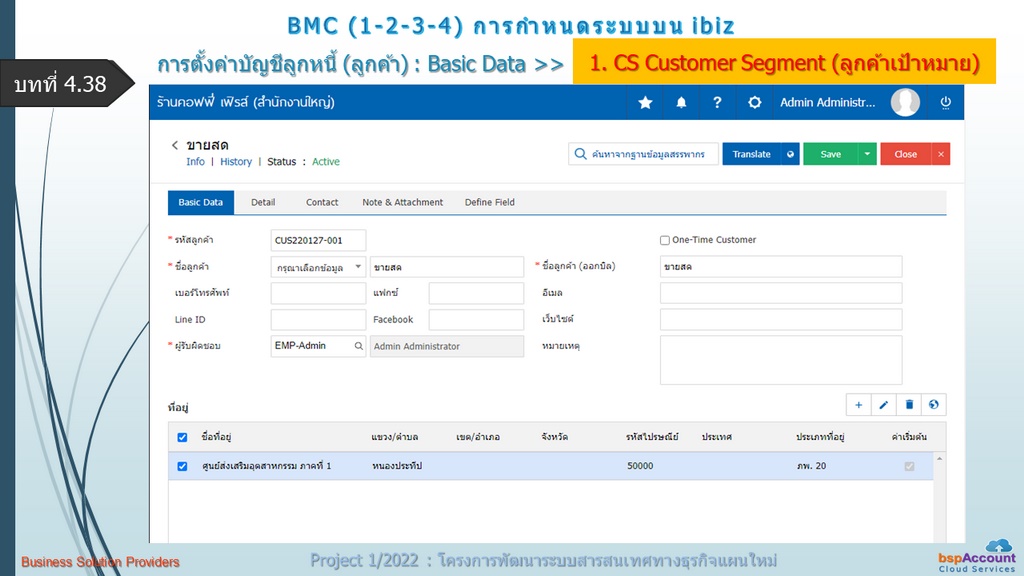Open the กรุณาเลือกข้อมูล name prefix dropdown
This screenshot has width=1024, height=576.
coord(318,267)
